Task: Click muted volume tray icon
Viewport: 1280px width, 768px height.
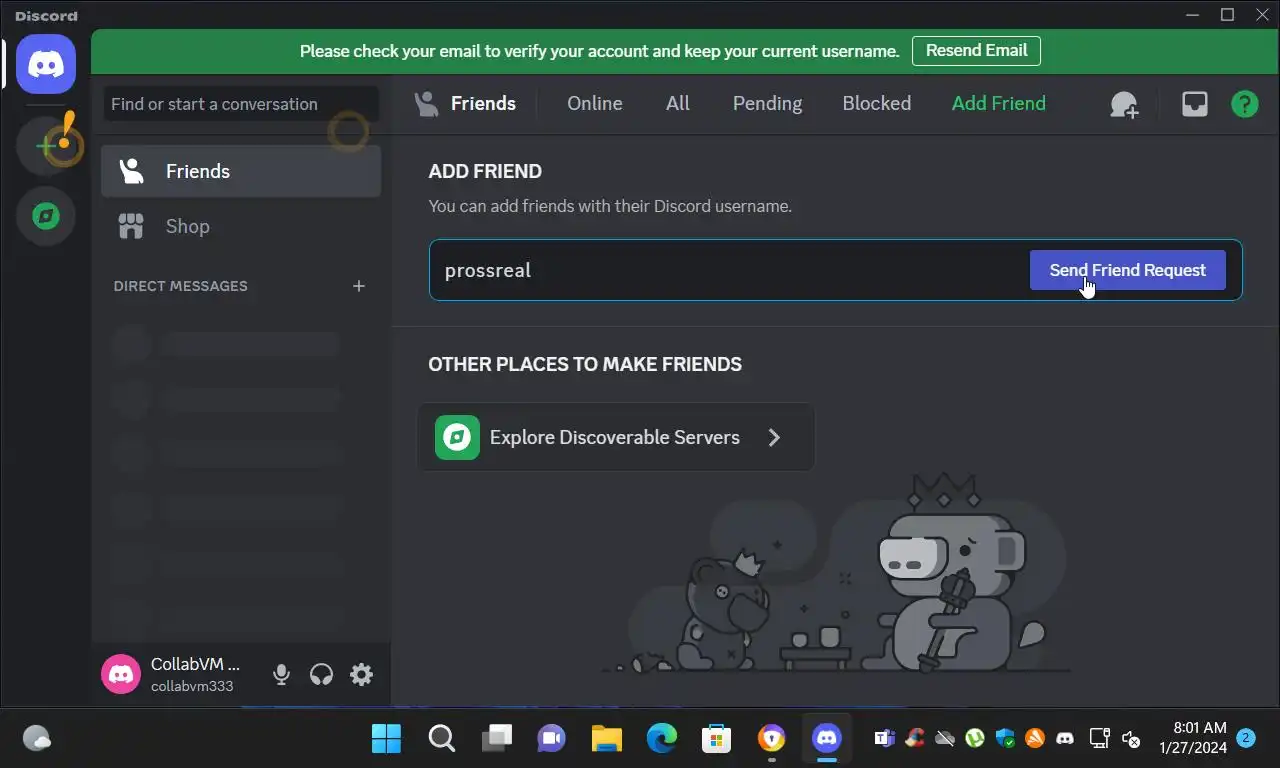Action: click(1131, 739)
